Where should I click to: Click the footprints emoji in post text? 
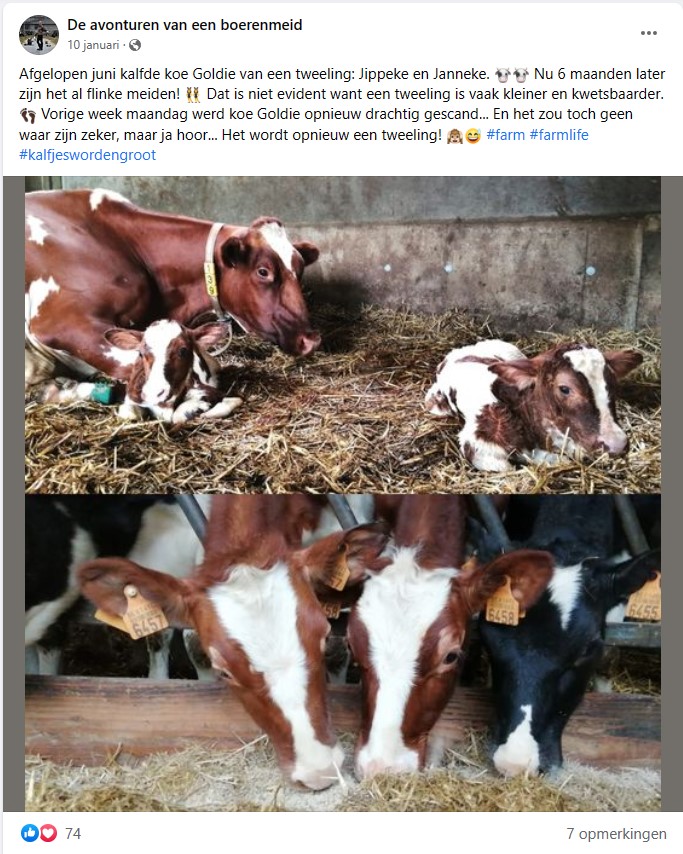click(28, 115)
